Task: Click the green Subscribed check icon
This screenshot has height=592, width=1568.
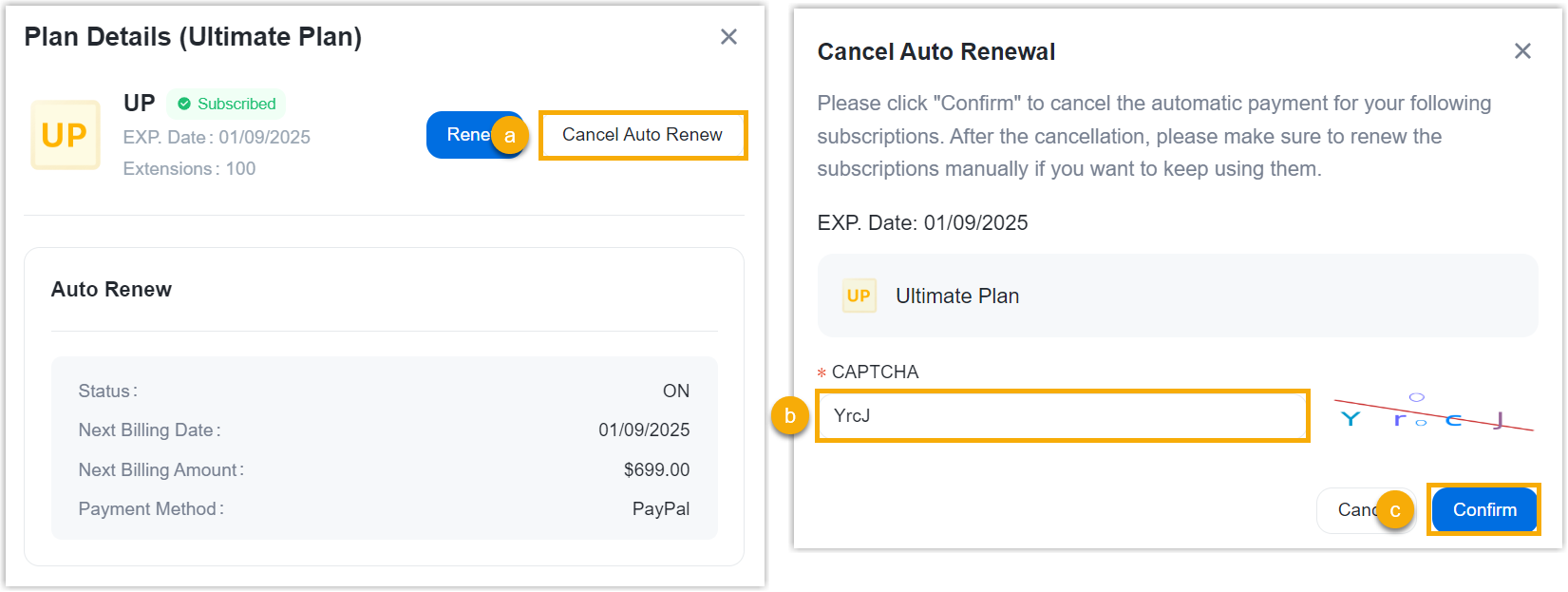Action: click(184, 104)
